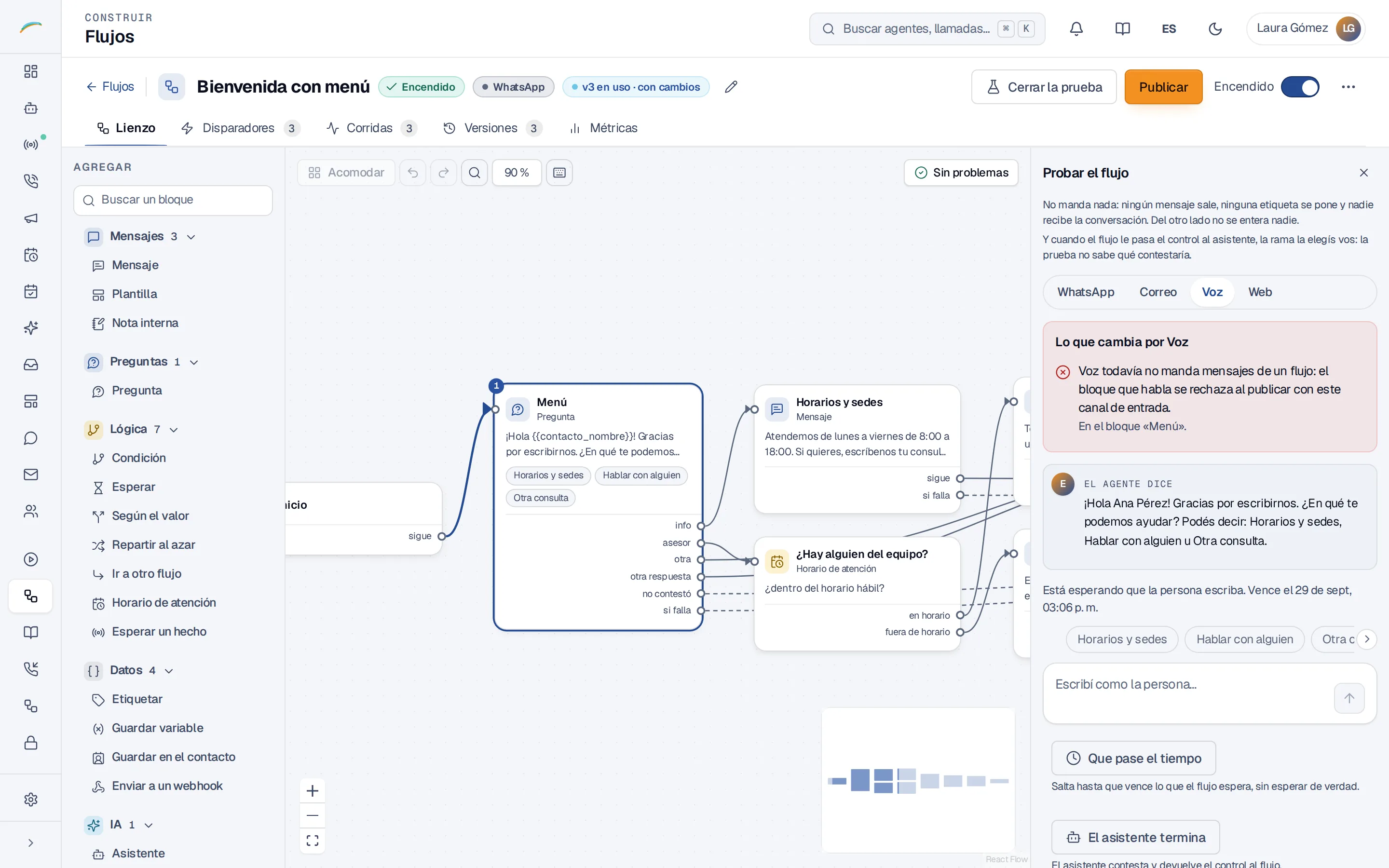Select the Correo test channel

(1157, 292)
